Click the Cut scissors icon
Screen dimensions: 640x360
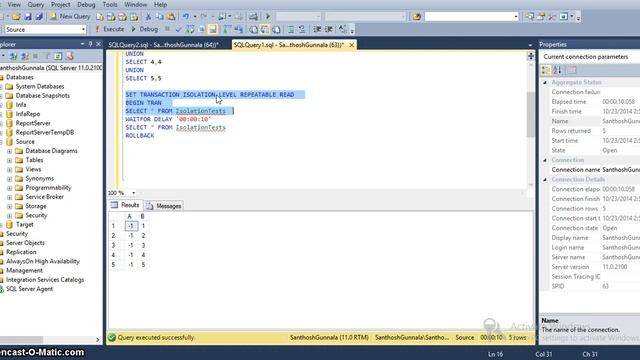pos(149,16)
